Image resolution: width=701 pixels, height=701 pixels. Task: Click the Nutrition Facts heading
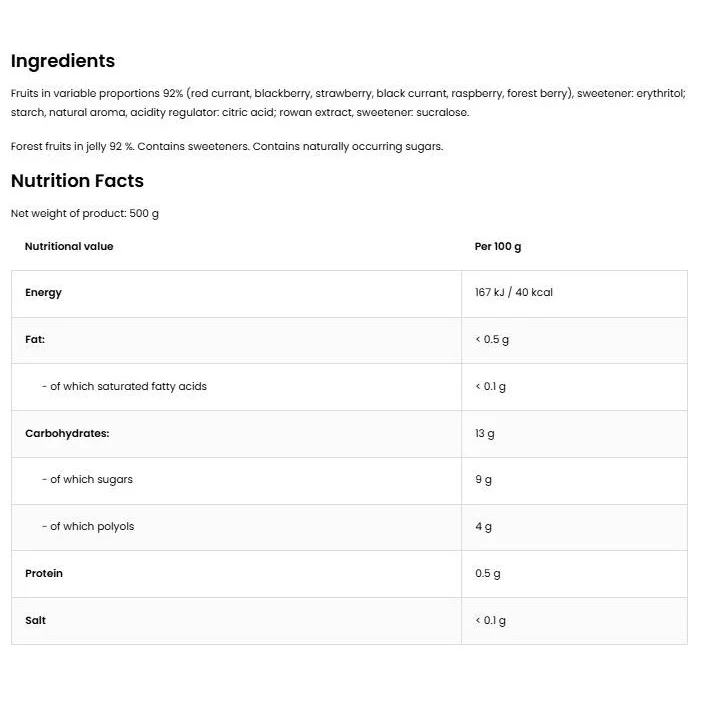[x=77, y=181]
